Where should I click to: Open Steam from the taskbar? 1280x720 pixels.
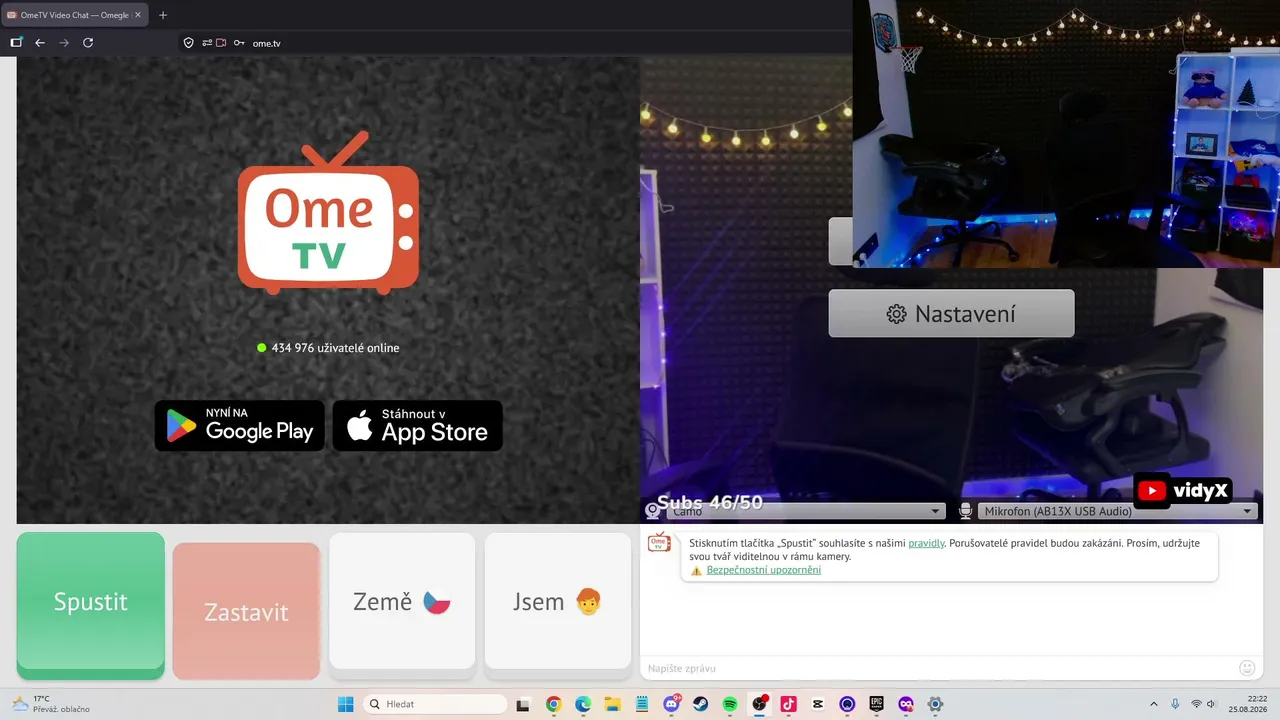pyautogui.click(x=700, y=704)
